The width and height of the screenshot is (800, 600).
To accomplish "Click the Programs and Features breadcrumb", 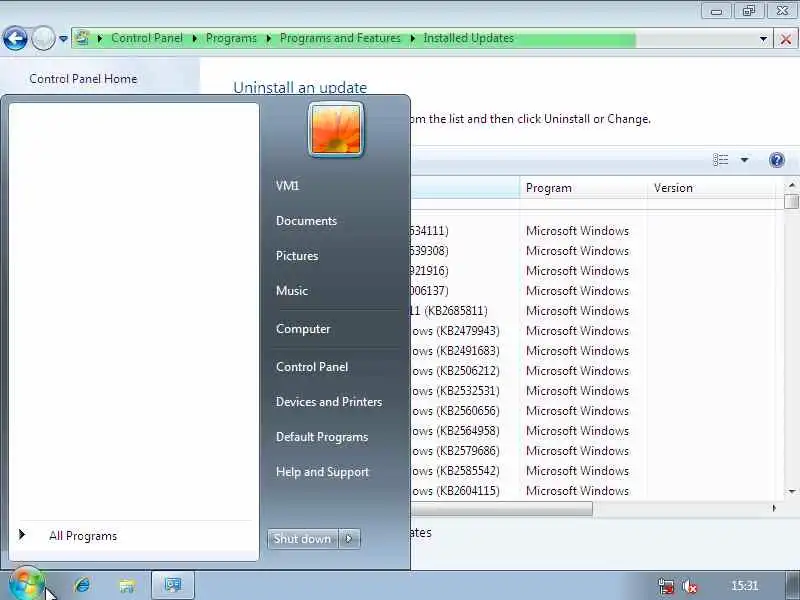I will pos(340,38).
